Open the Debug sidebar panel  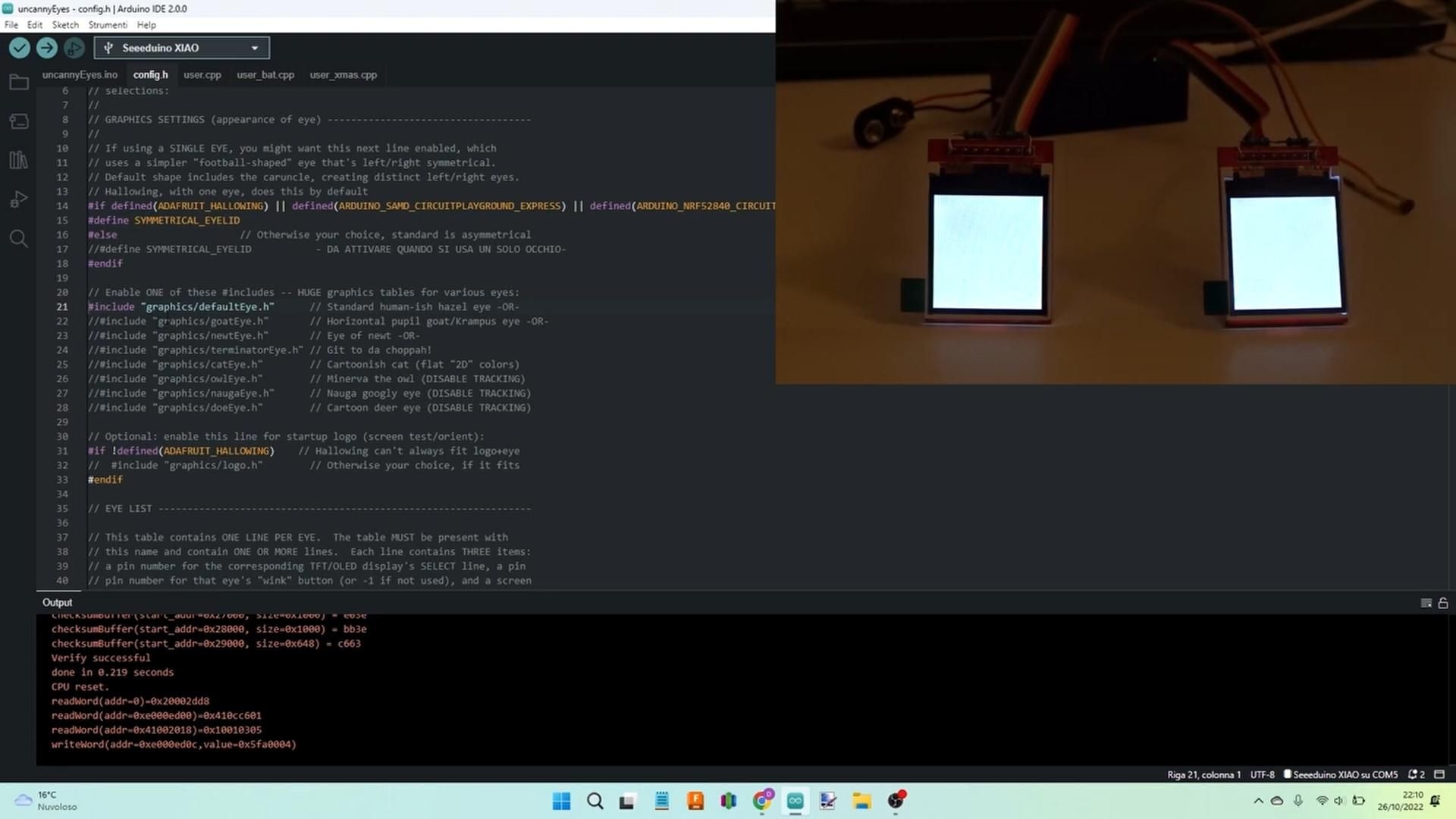point(19,199)
